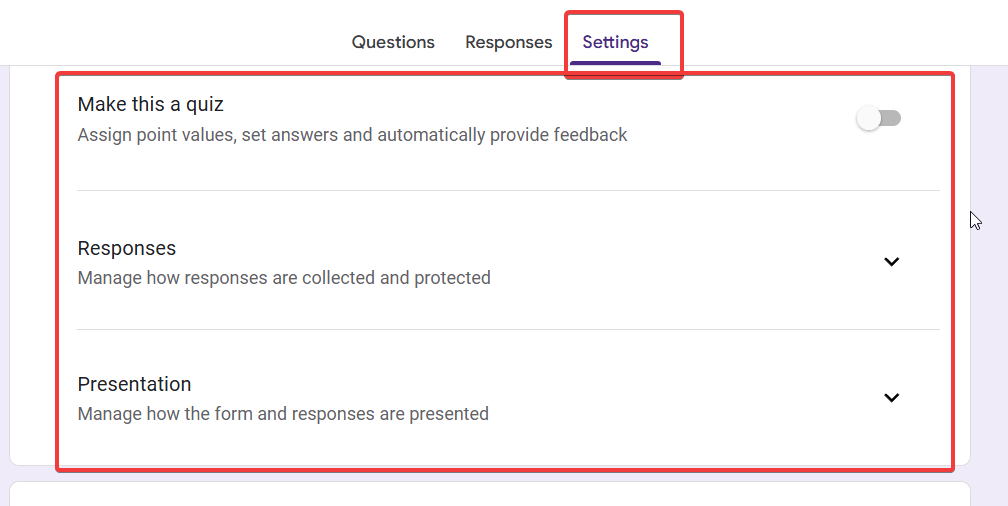Select the Settings tab
This screenshot has height=506, width=1008.
point(615,42)
